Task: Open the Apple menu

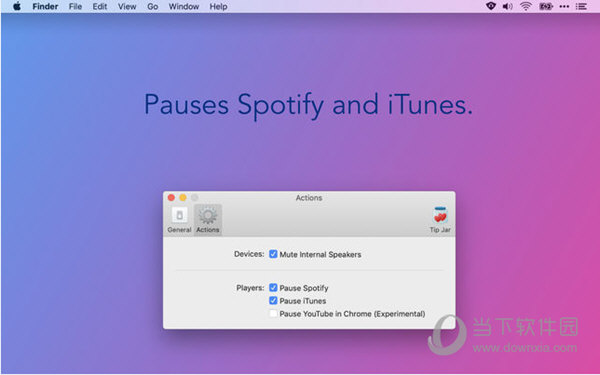Action: (x=17, y=7)
